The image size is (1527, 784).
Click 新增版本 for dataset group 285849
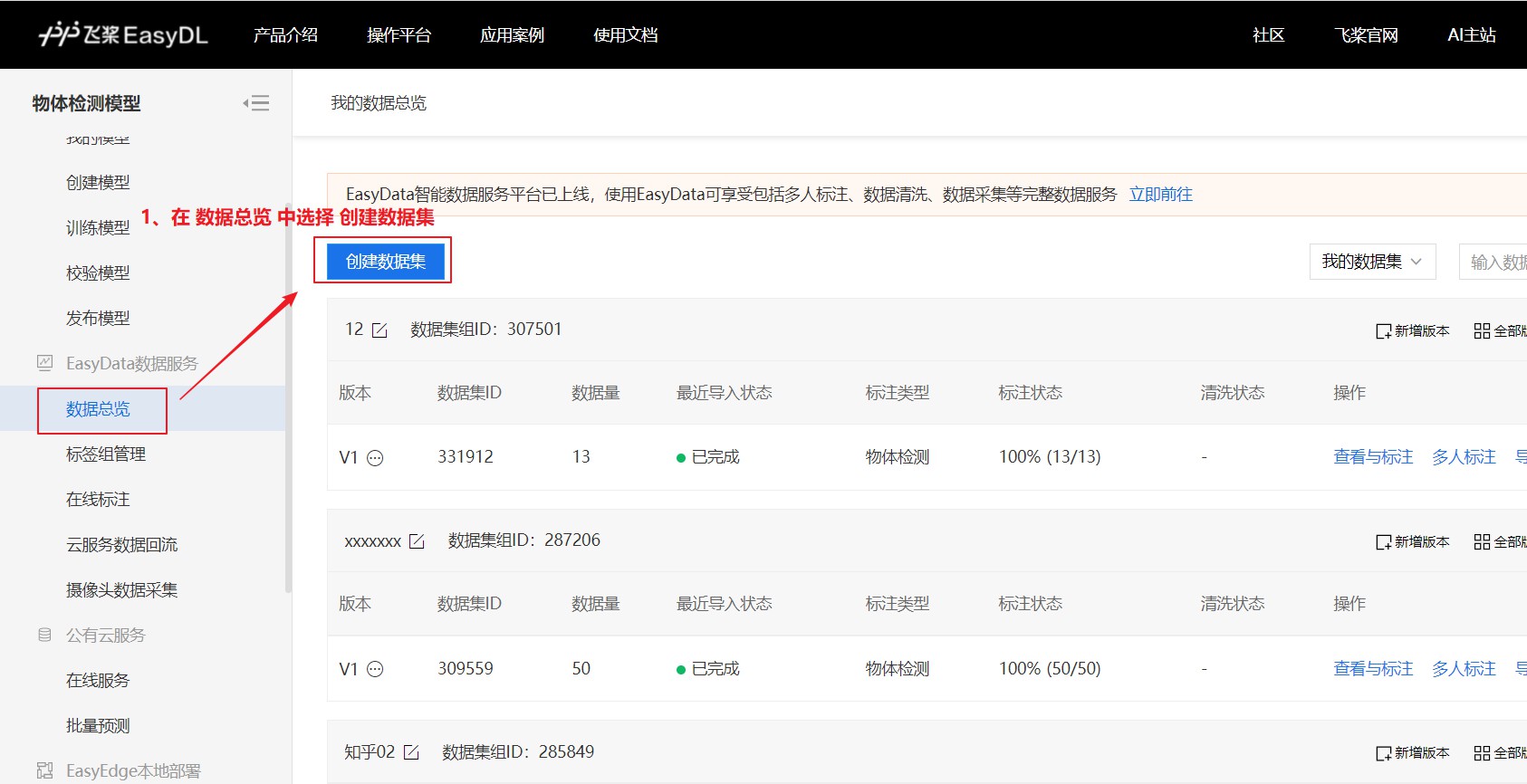pos(1412,752)
